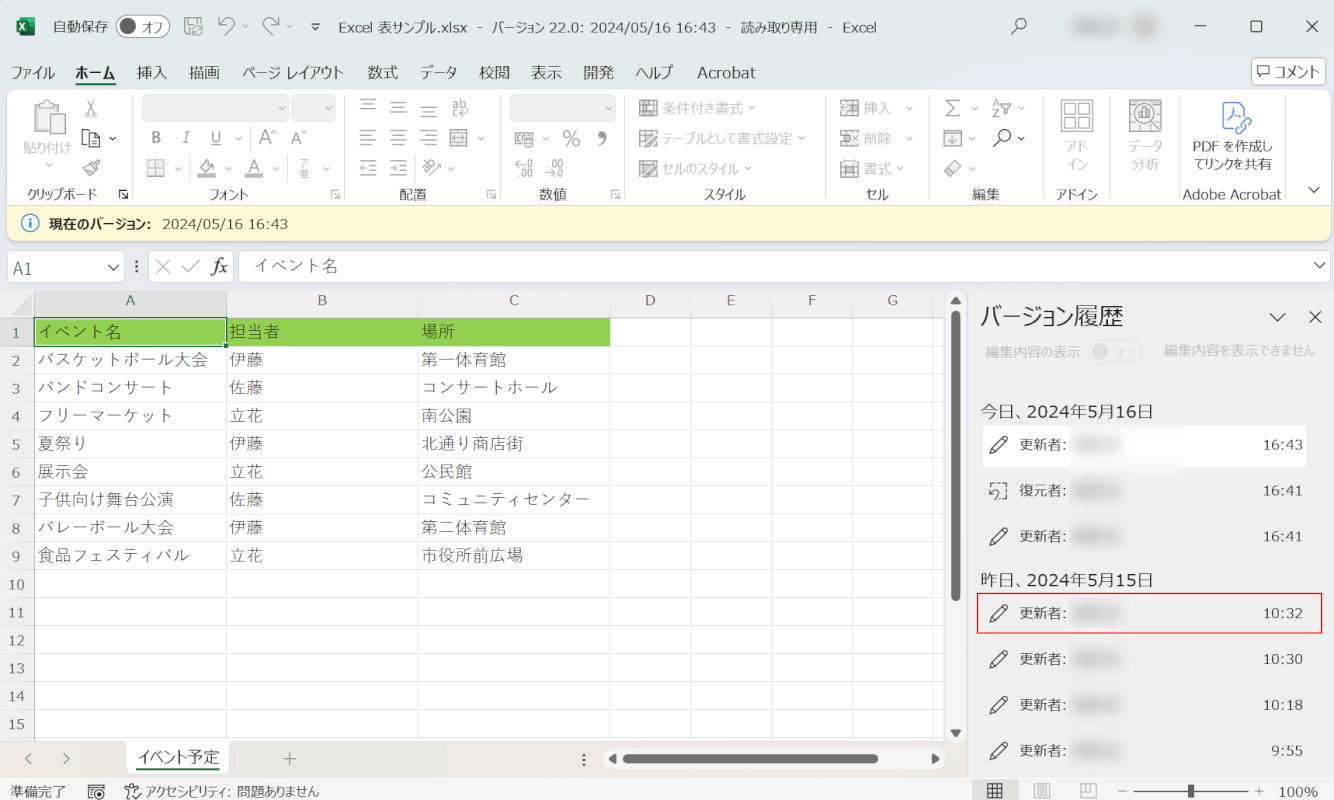Select the 16:41 restored version entry
This screenshot has width=1334, height=800.
1144,490
